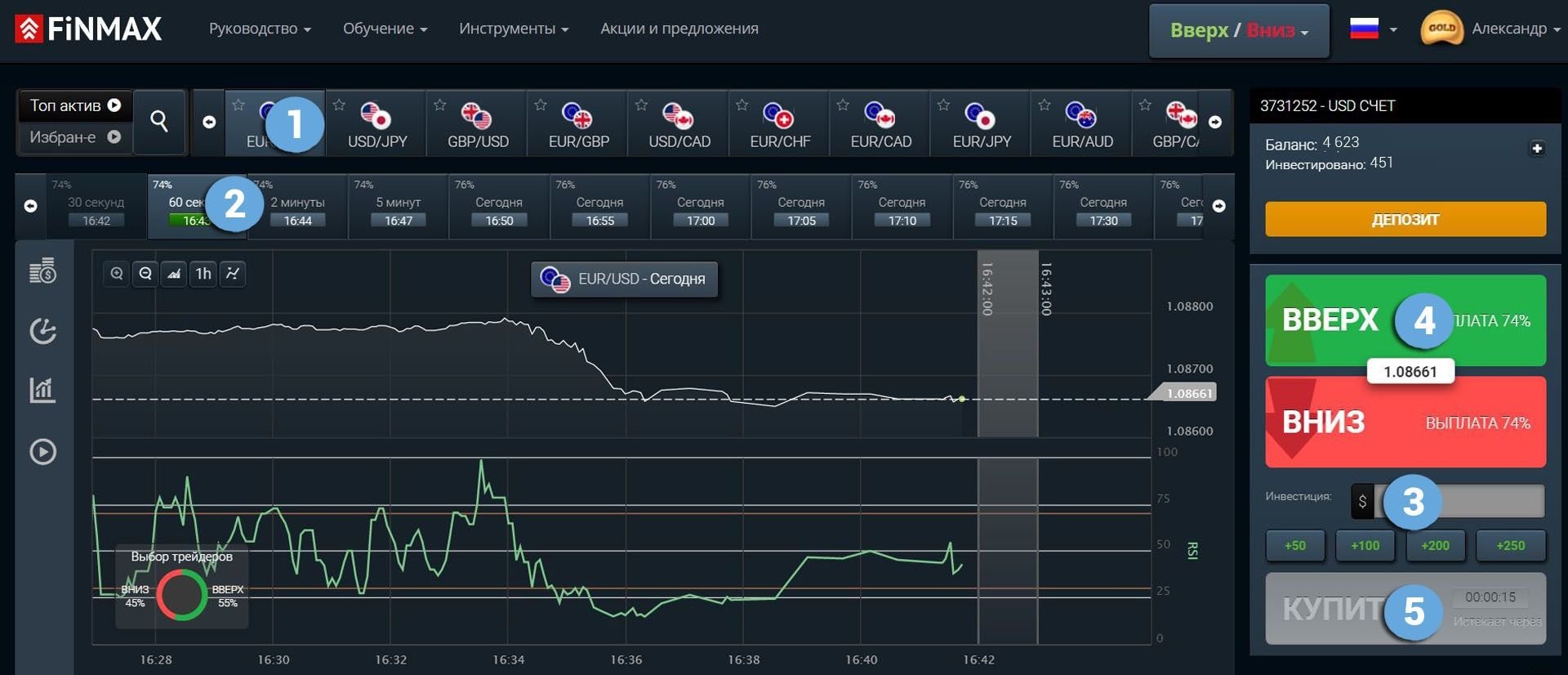Image resolution: width=1568 pixels, height=675 pixels.
Task: Add +50 to investment
Action: pyautogui.click(x=1295, y=545)
